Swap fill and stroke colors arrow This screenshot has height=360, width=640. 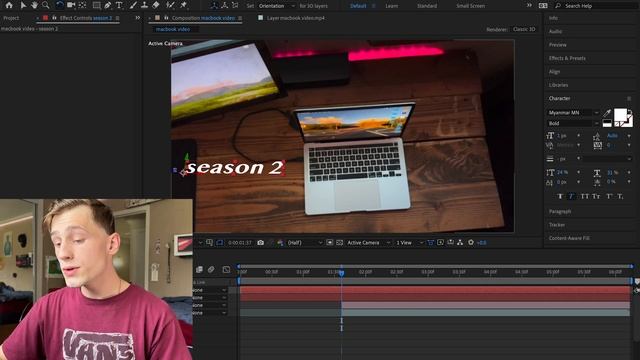[x=631, y=111]
